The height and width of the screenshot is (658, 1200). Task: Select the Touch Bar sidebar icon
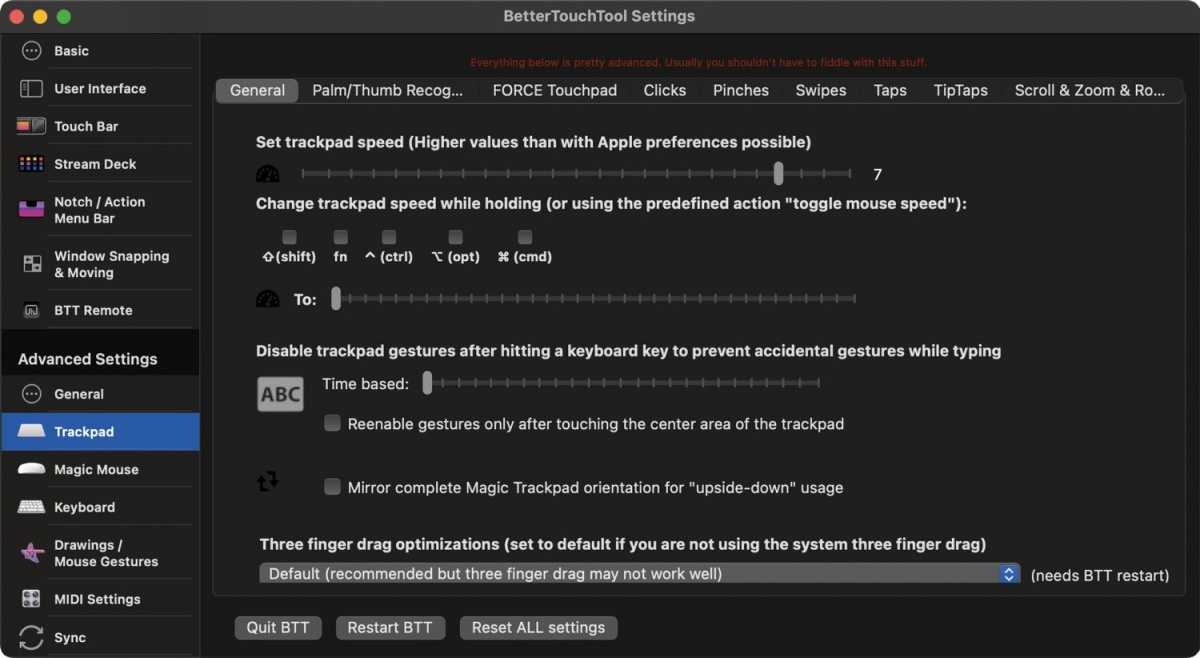tap(31, 126)
